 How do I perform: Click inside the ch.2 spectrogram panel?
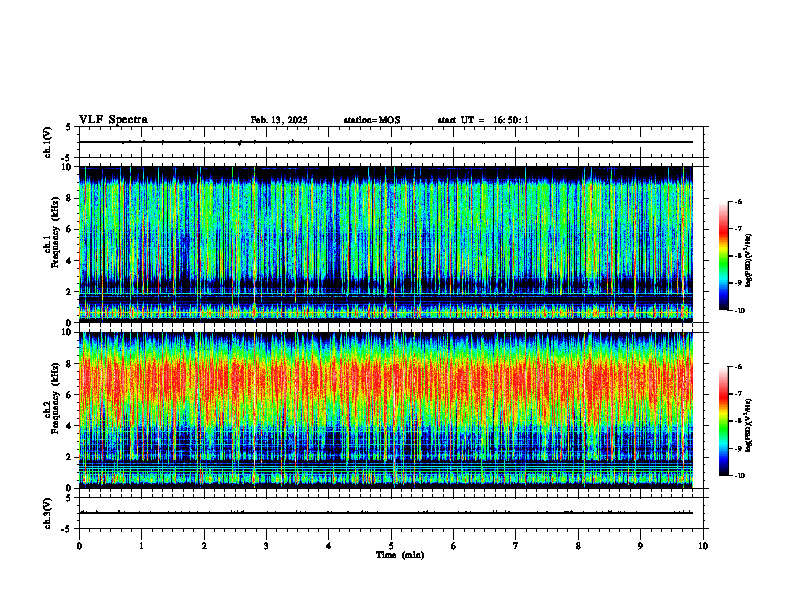[386, 410]
